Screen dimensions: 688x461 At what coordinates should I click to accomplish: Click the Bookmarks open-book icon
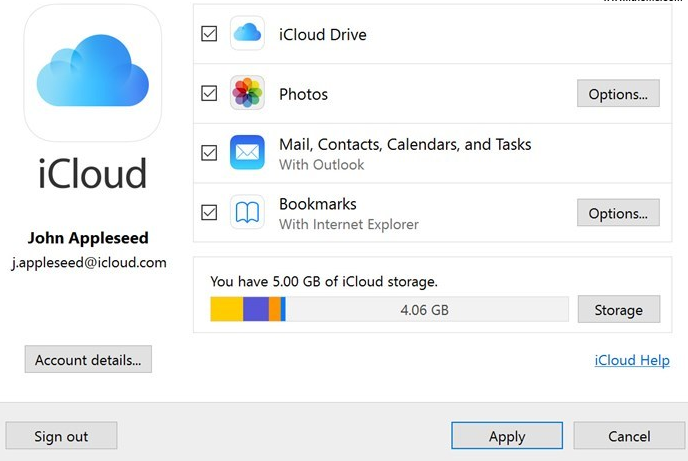pyautogui.click(x=247, y=212)
